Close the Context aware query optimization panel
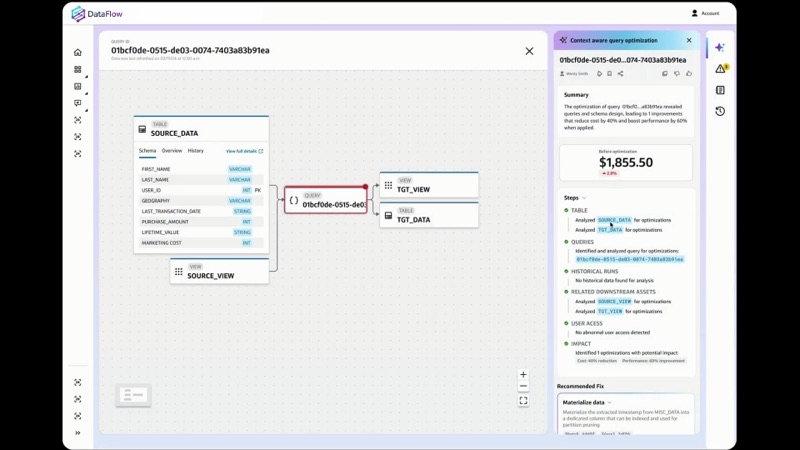 pos(689,40)
